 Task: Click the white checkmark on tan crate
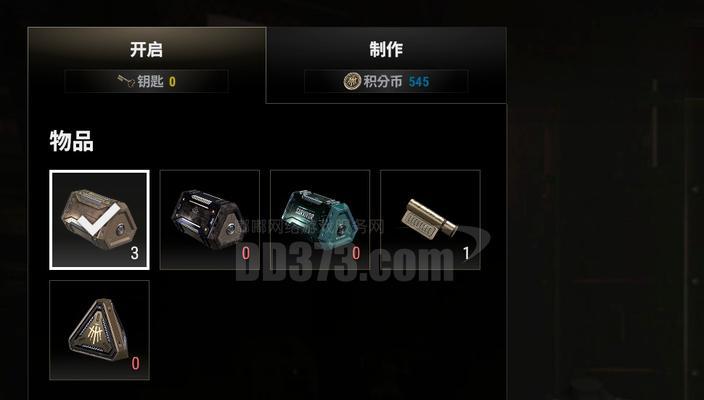[102, 220]
